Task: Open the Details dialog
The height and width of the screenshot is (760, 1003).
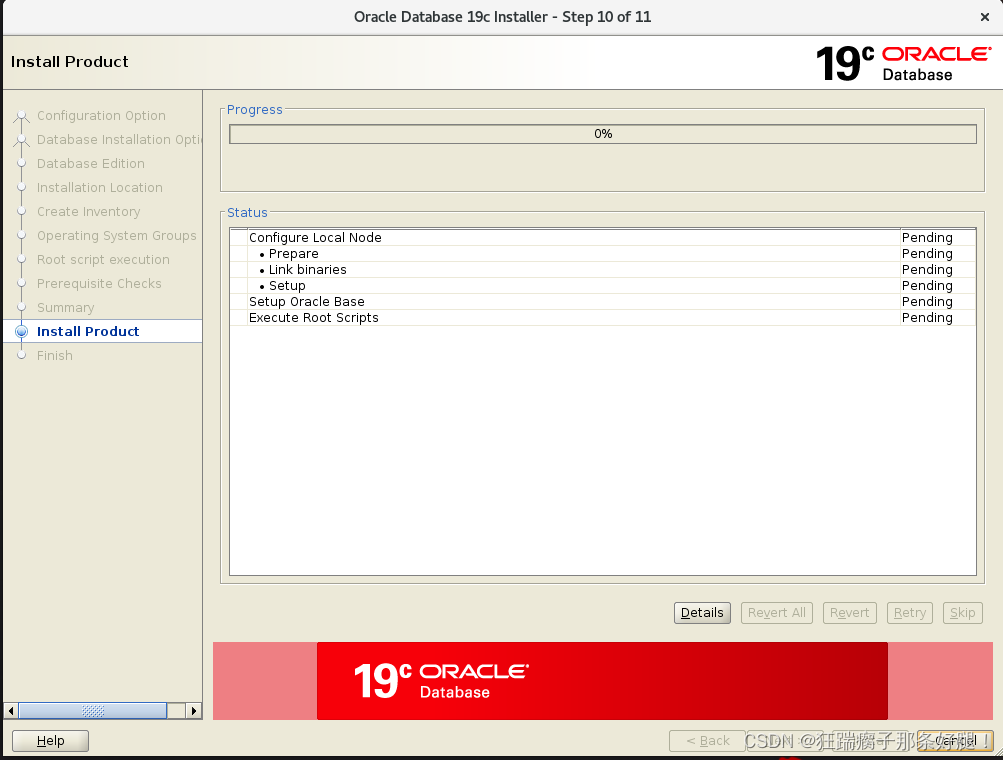Action: pos(702,612)
